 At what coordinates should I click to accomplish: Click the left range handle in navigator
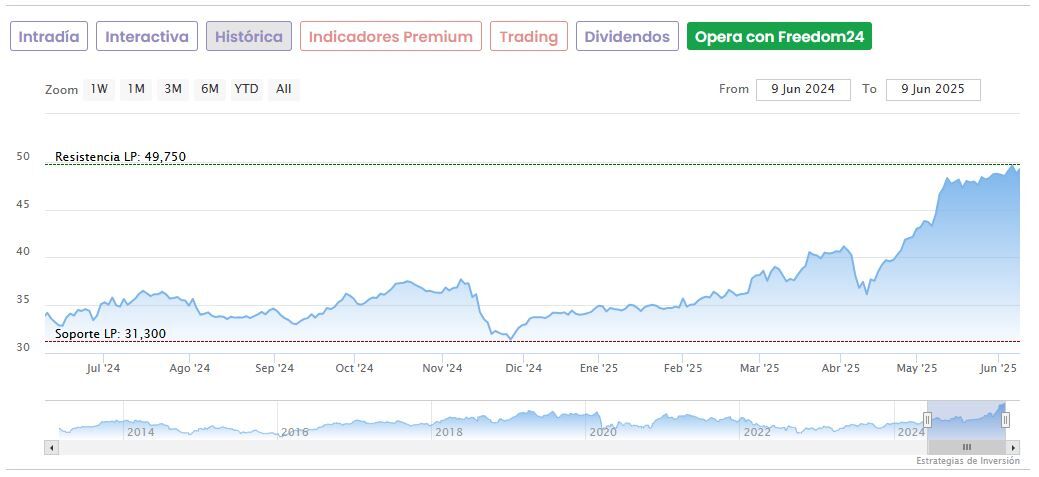[927, 420]
